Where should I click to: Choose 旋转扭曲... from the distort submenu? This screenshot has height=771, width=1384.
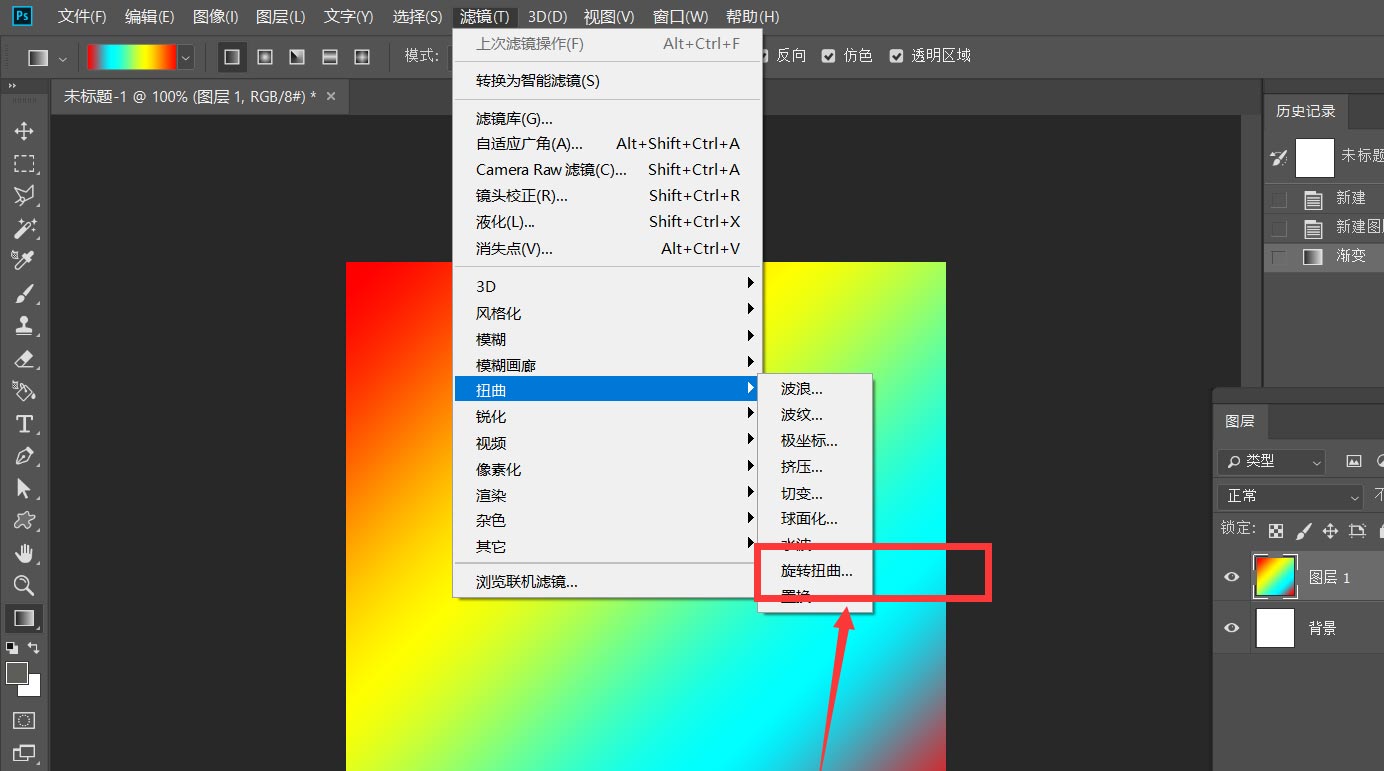816,572
